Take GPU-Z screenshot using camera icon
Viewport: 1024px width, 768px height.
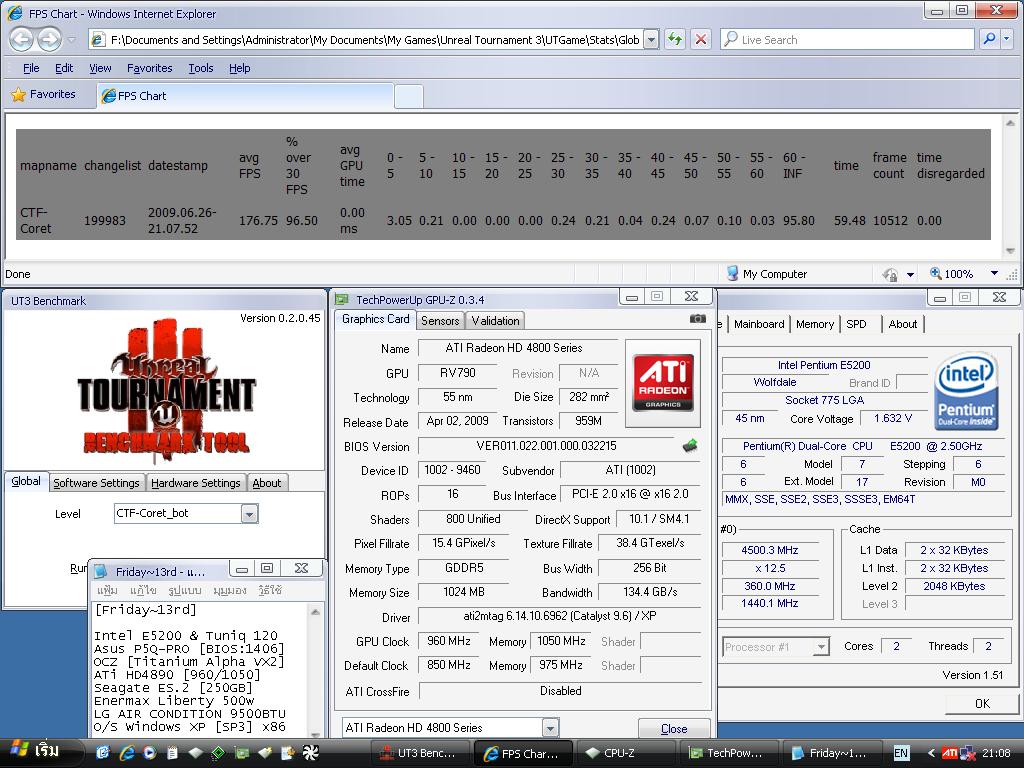[x=697, y=319]
